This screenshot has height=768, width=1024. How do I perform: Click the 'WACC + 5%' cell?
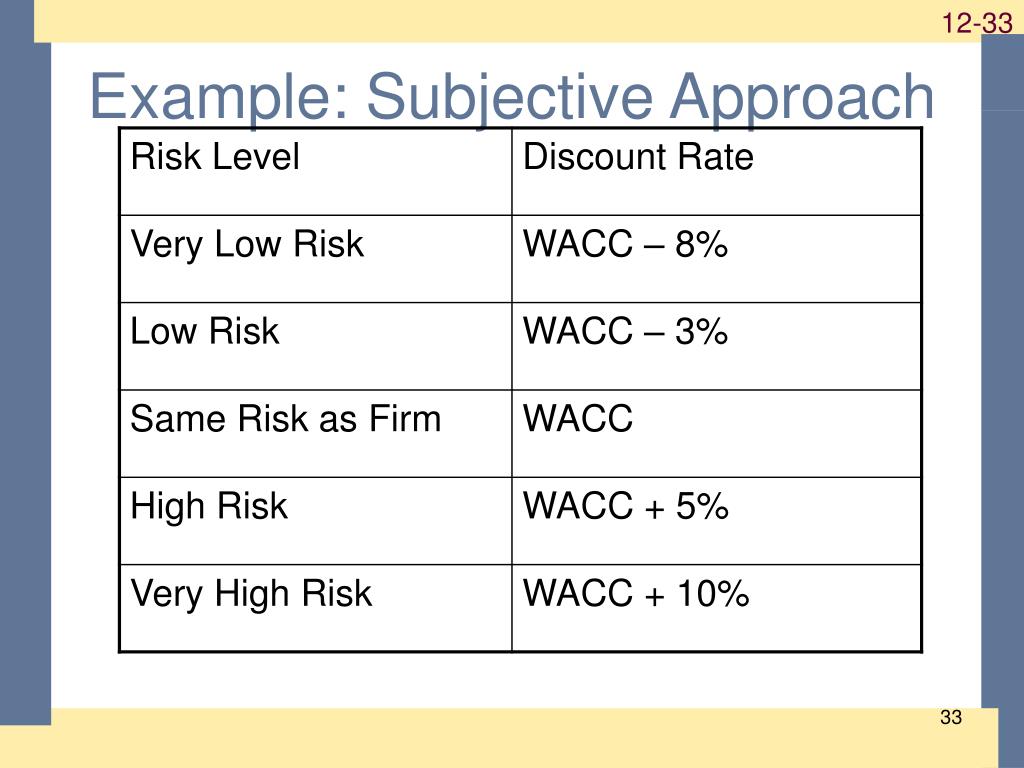[716, 521]
